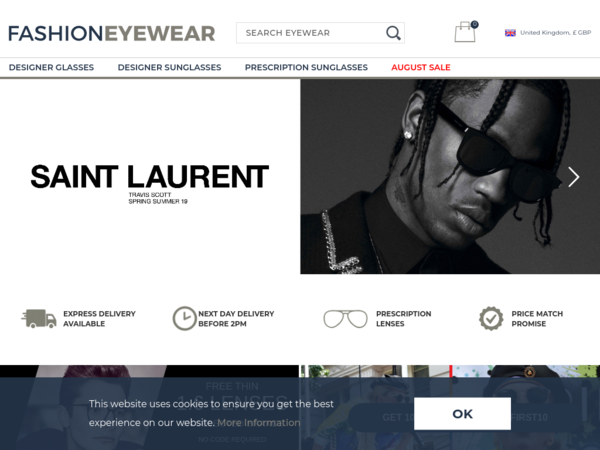Open the shopping bag cart icon

(465, 32)
